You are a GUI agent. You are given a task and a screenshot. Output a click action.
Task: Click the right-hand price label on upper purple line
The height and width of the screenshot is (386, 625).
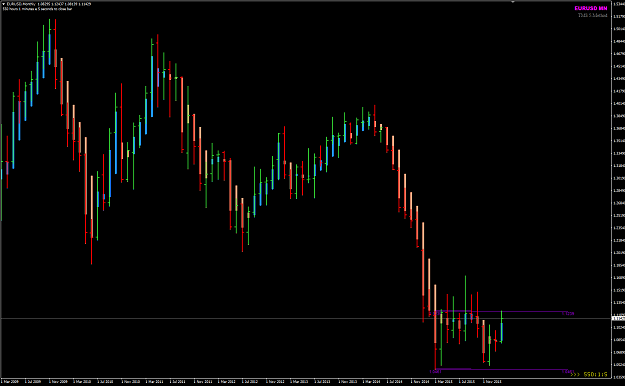(568, 314)
